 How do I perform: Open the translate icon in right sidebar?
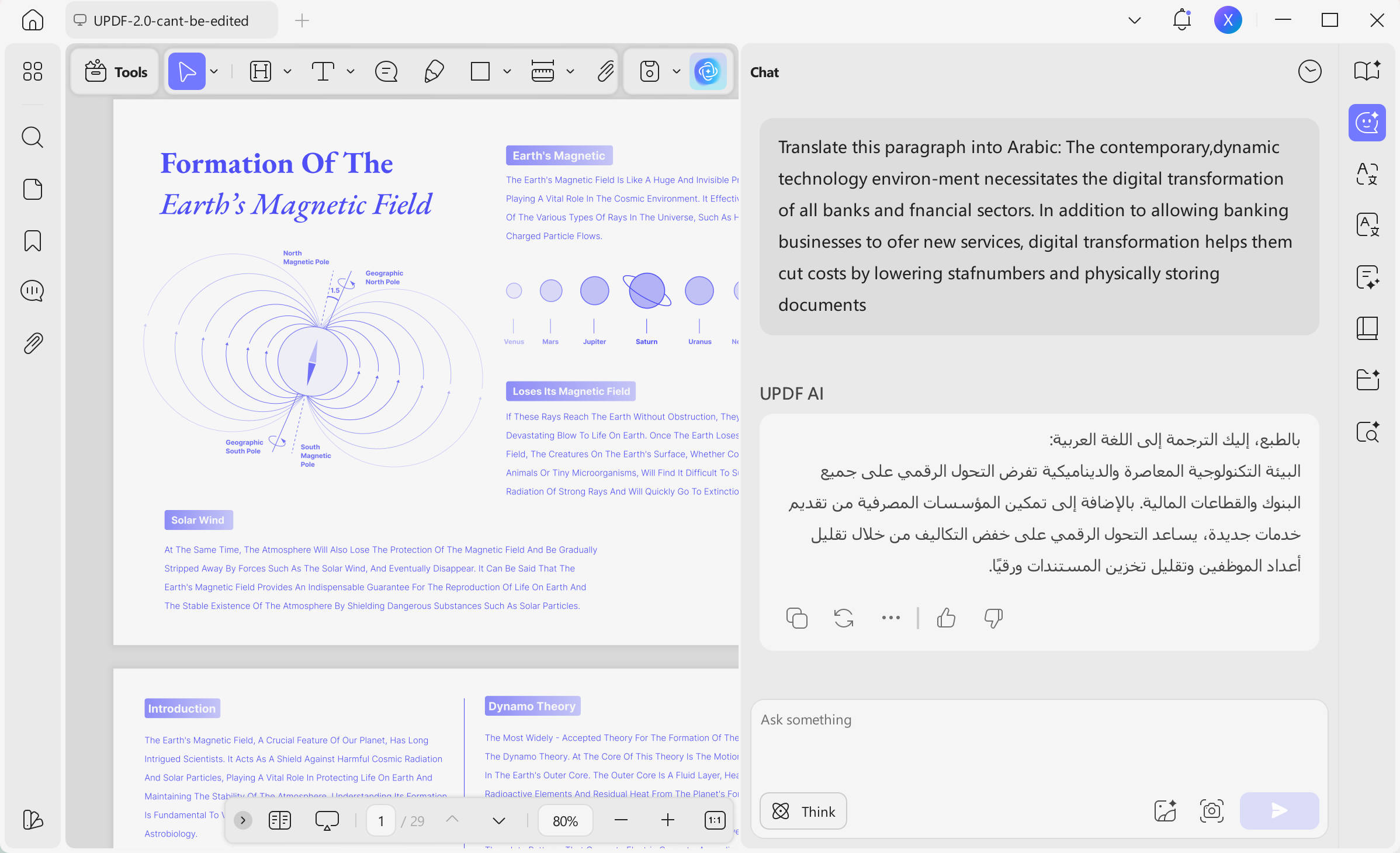click(1367, 174)
